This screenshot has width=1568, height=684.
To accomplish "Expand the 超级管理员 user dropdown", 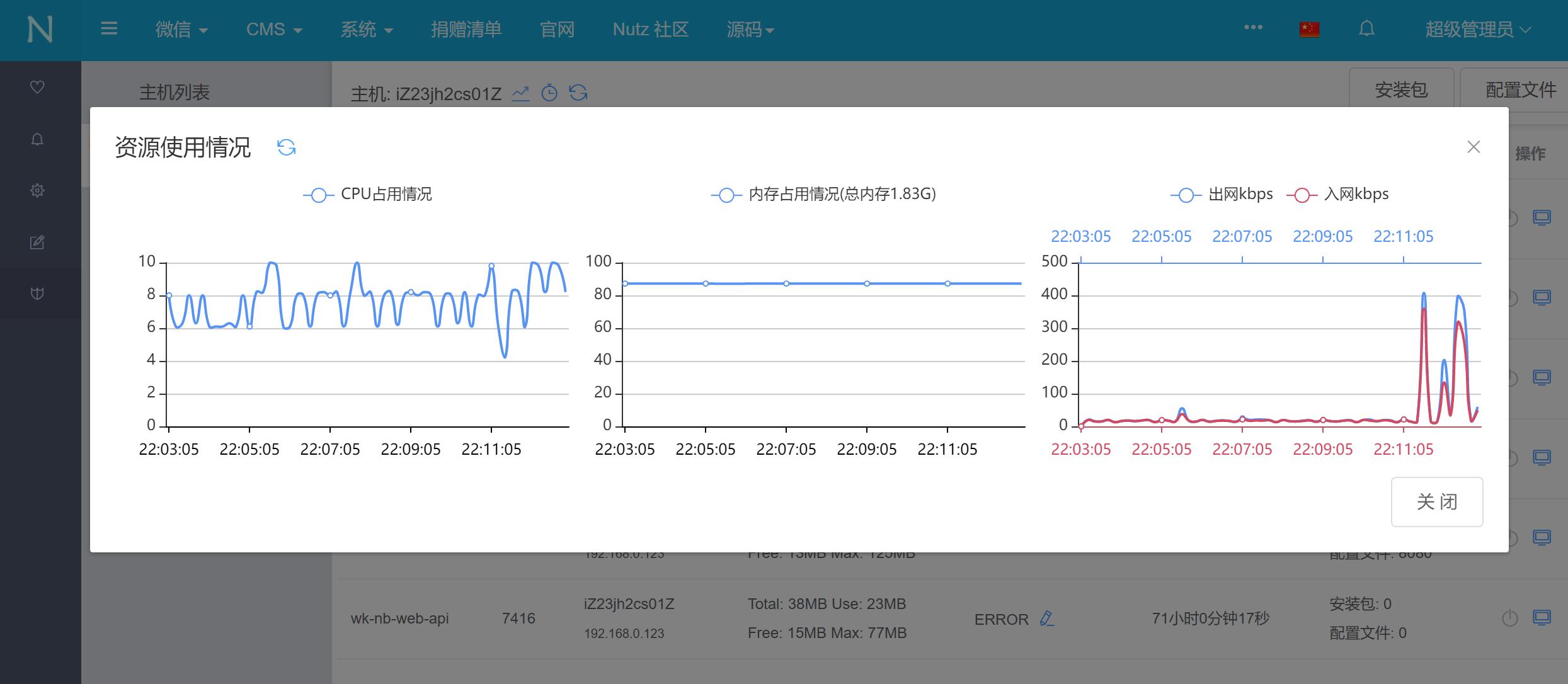I will [x=1478, y=30].
